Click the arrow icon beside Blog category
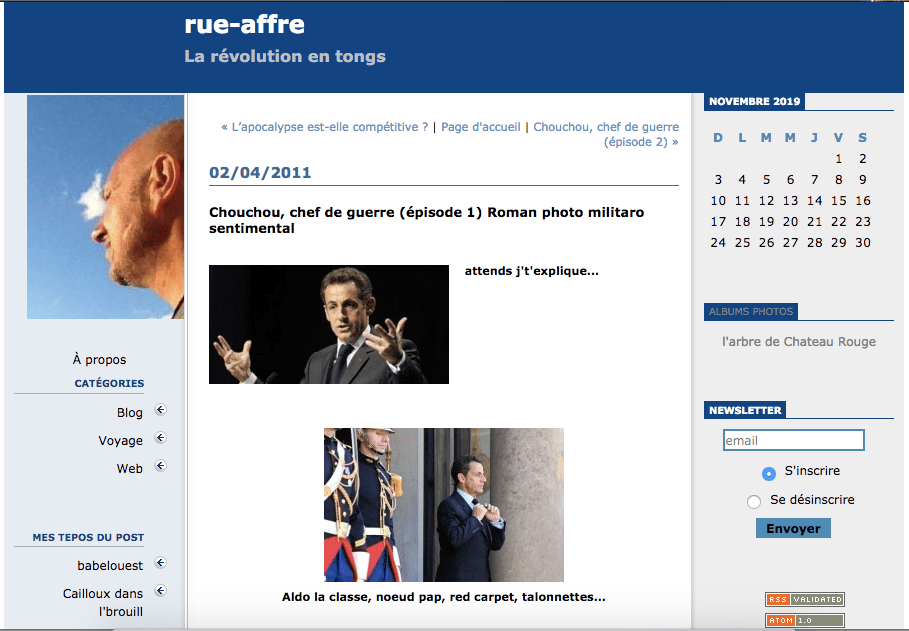Image resolution: width=909 pixels, height=631 pixels. tap(161, 410)
